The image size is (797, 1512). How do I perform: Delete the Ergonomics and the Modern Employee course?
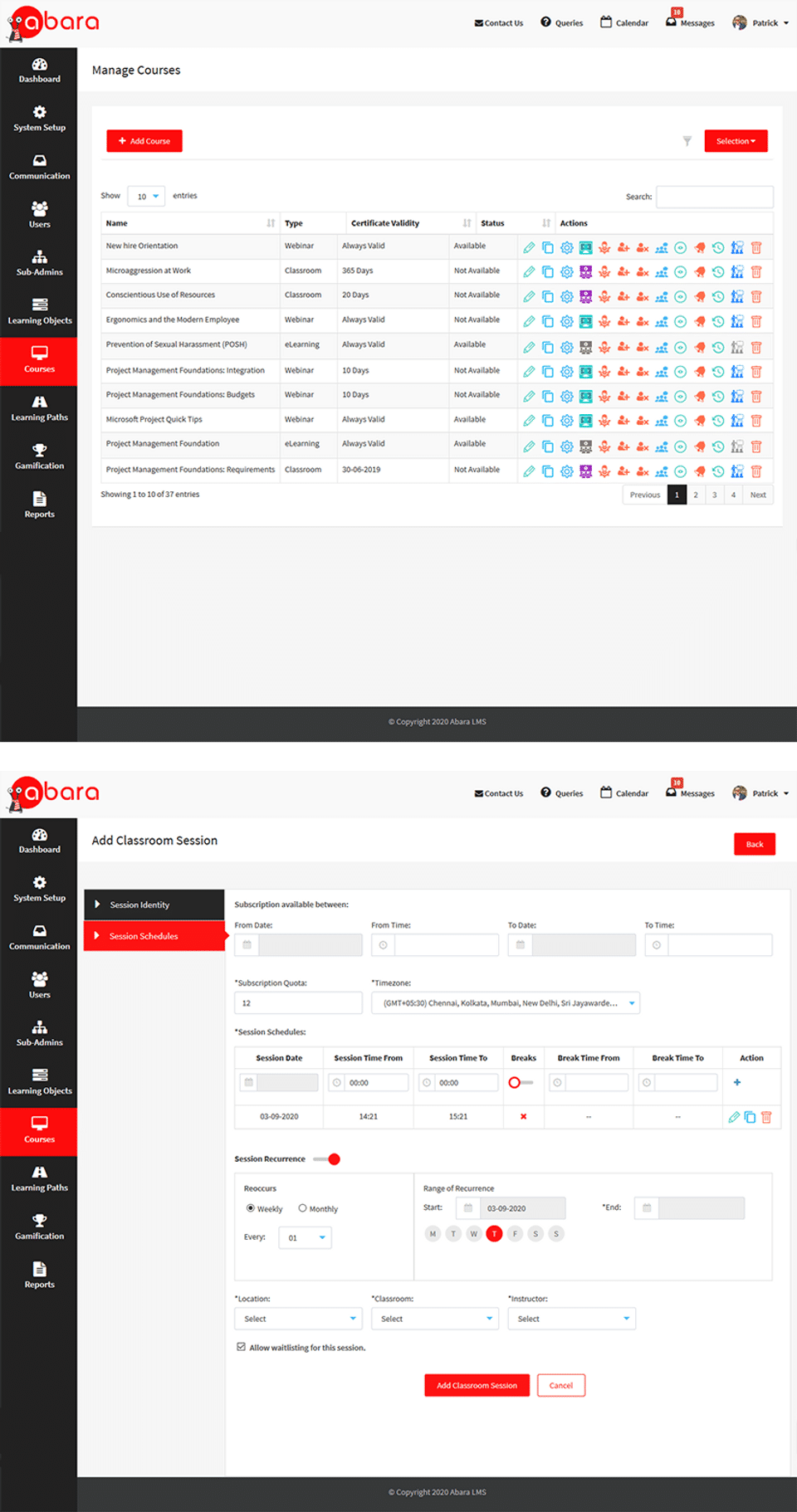[756, 321]
